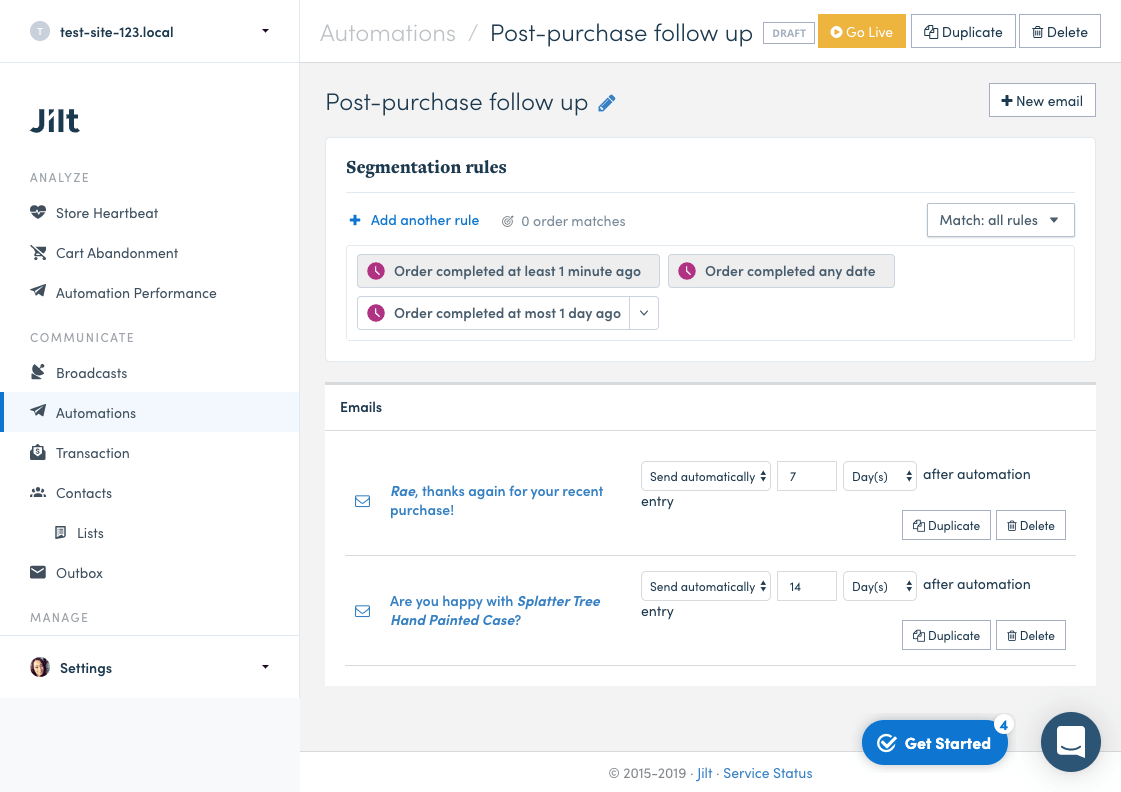
Task: Open Automation Performance in sidebar
Action: [136, 293]
